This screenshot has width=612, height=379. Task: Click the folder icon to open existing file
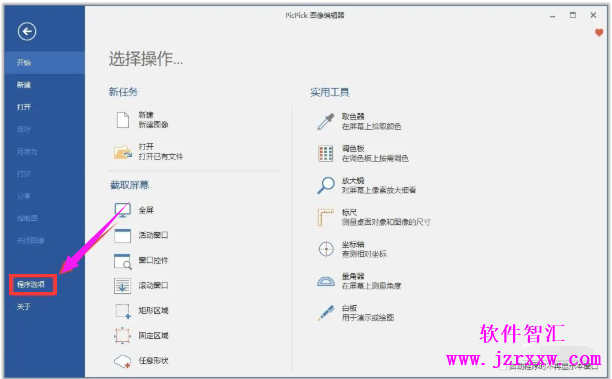coord(123,152)
